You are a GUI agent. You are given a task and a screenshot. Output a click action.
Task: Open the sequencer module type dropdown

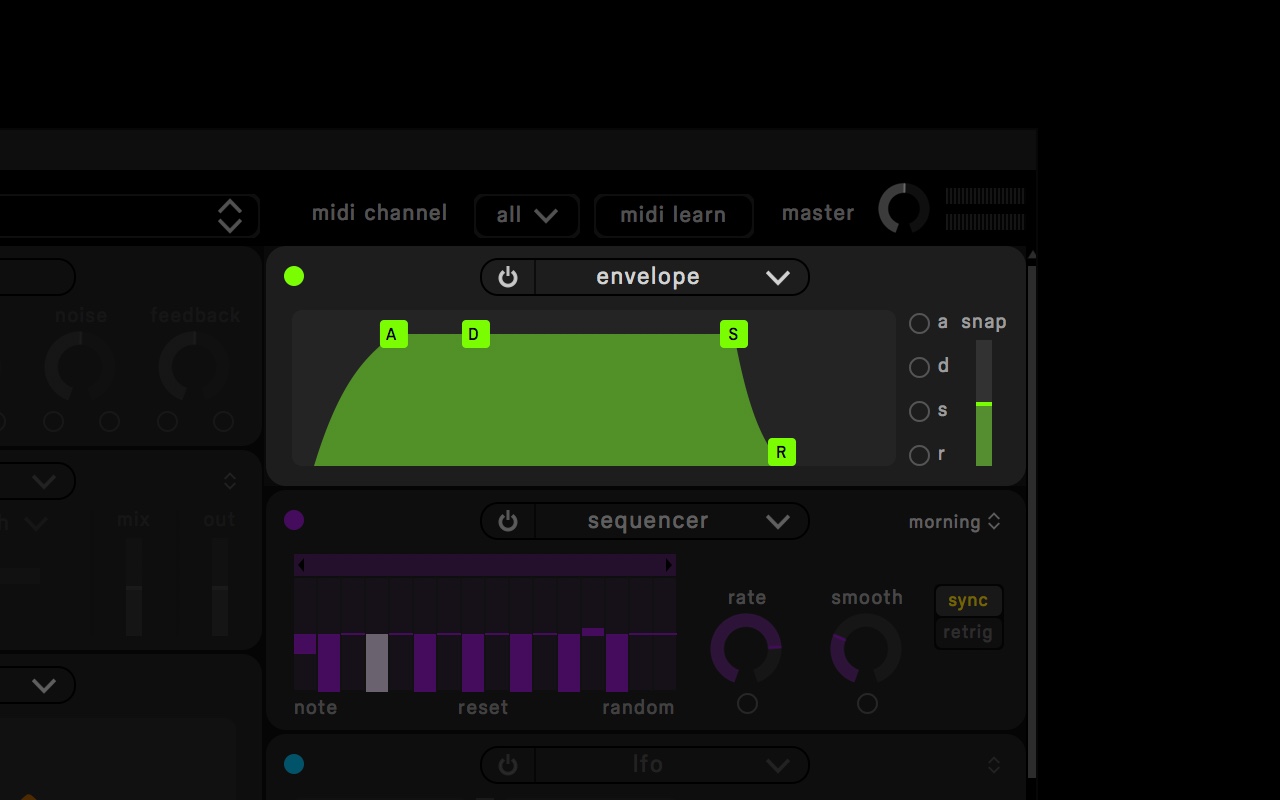click(672, 521)
